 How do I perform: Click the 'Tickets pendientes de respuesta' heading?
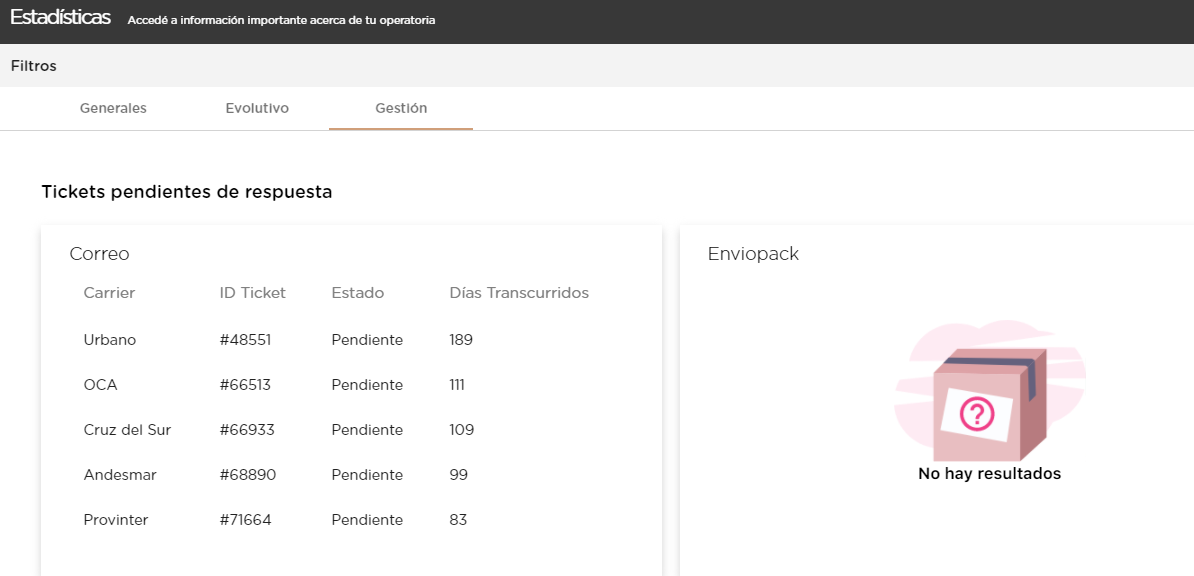(187, 192)
